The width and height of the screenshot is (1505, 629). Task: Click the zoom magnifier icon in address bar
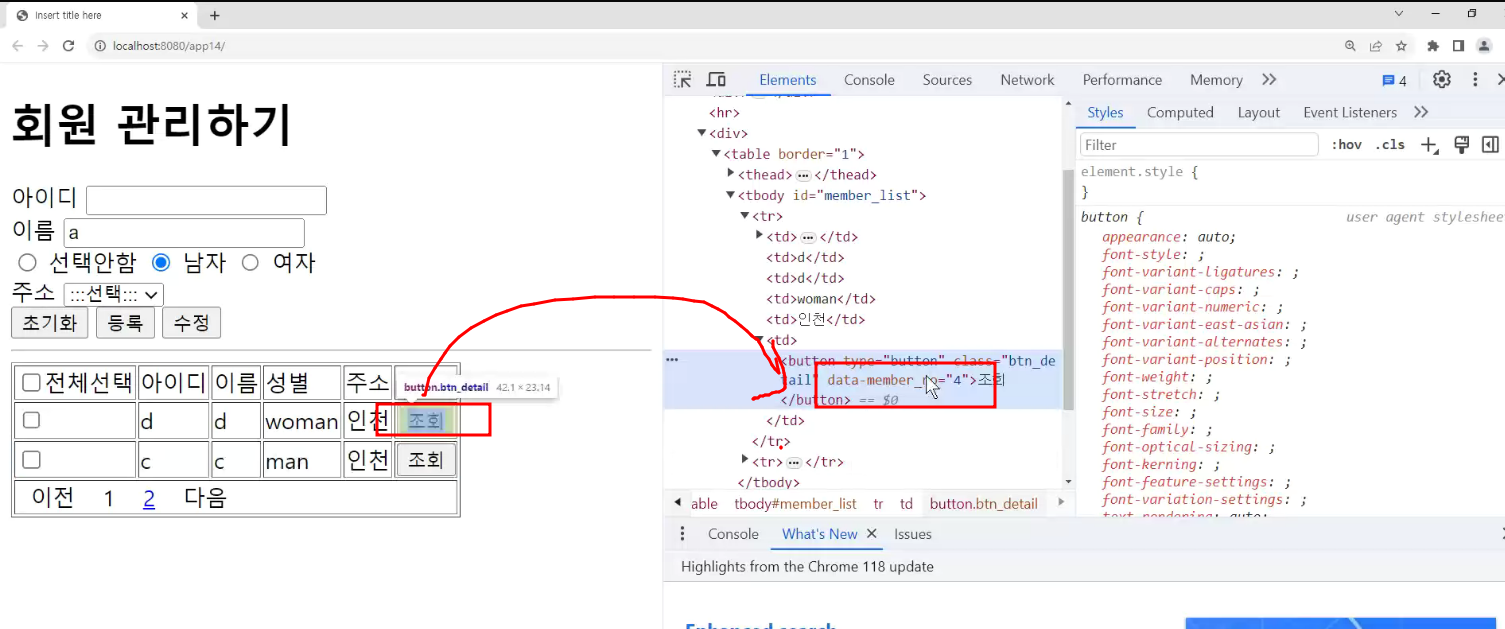pyautogui.click(x=1350, y=46)
